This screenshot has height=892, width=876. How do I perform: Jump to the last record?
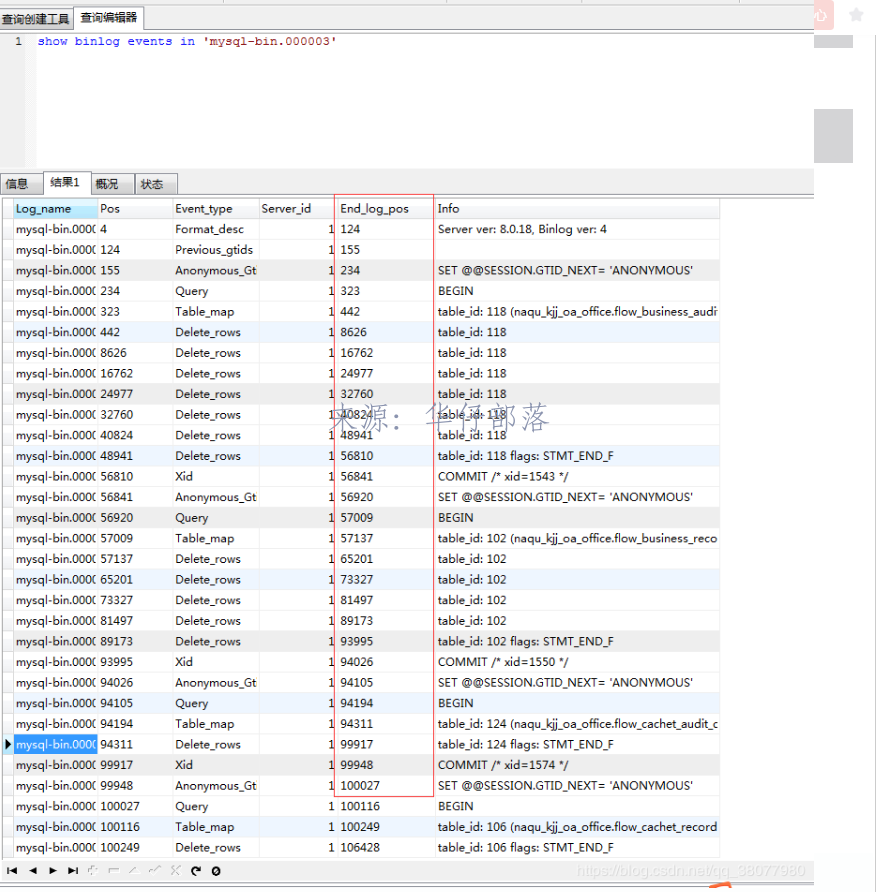pyautogui.click(x=73, y=870)
